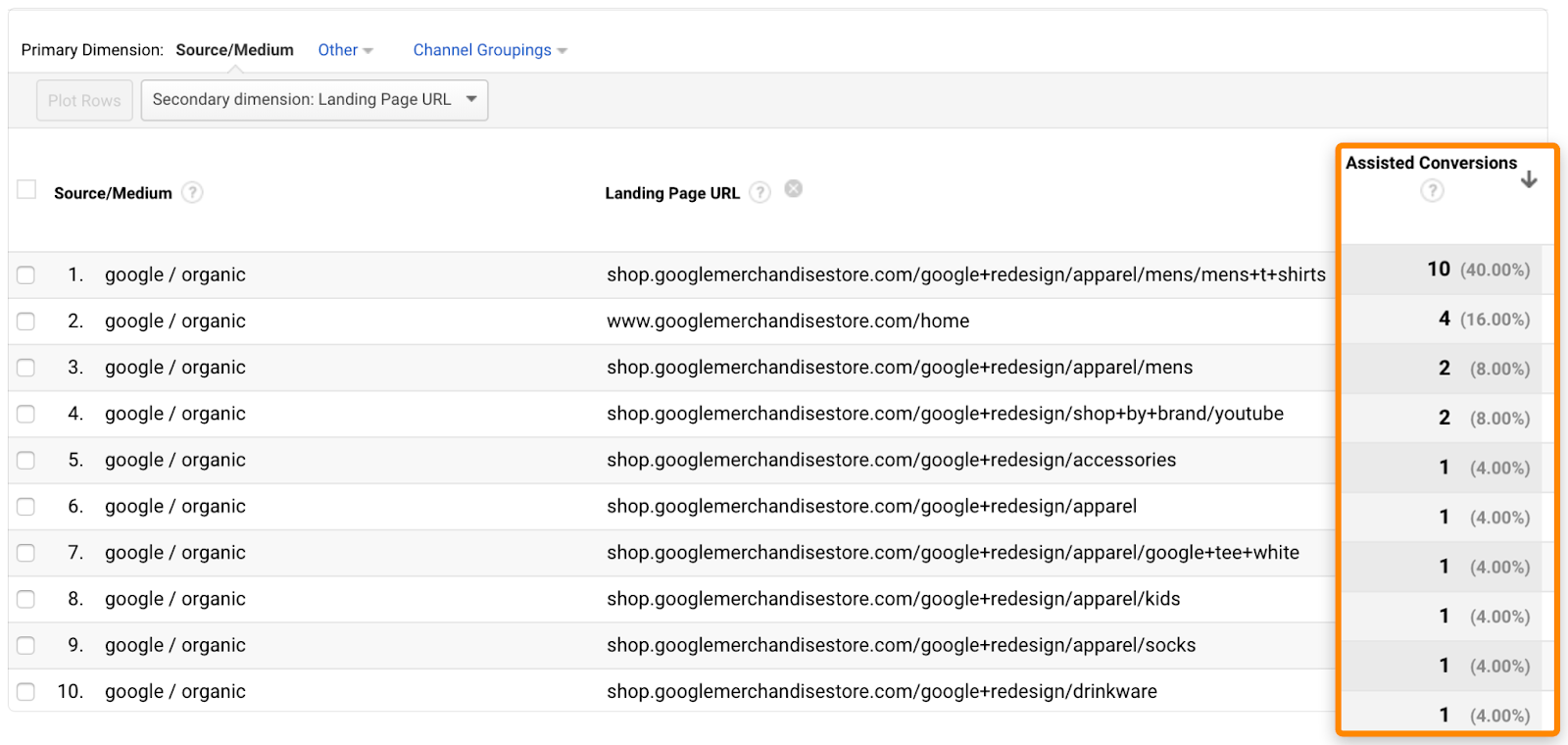The height and width of the screenshot is (745, 1568).
Task: Click the Plot Rows button
Action: pyautogui.click(x=84, y=100)
